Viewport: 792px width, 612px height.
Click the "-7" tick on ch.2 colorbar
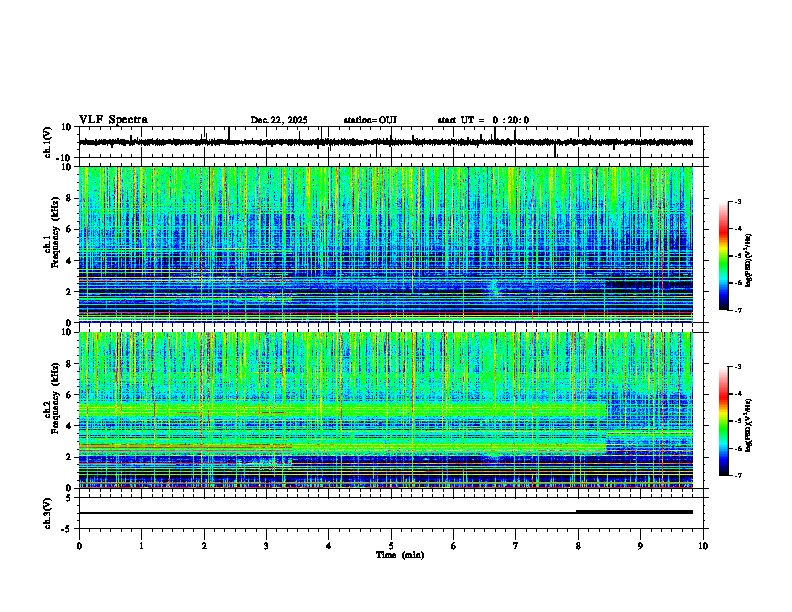coord(737,475)
